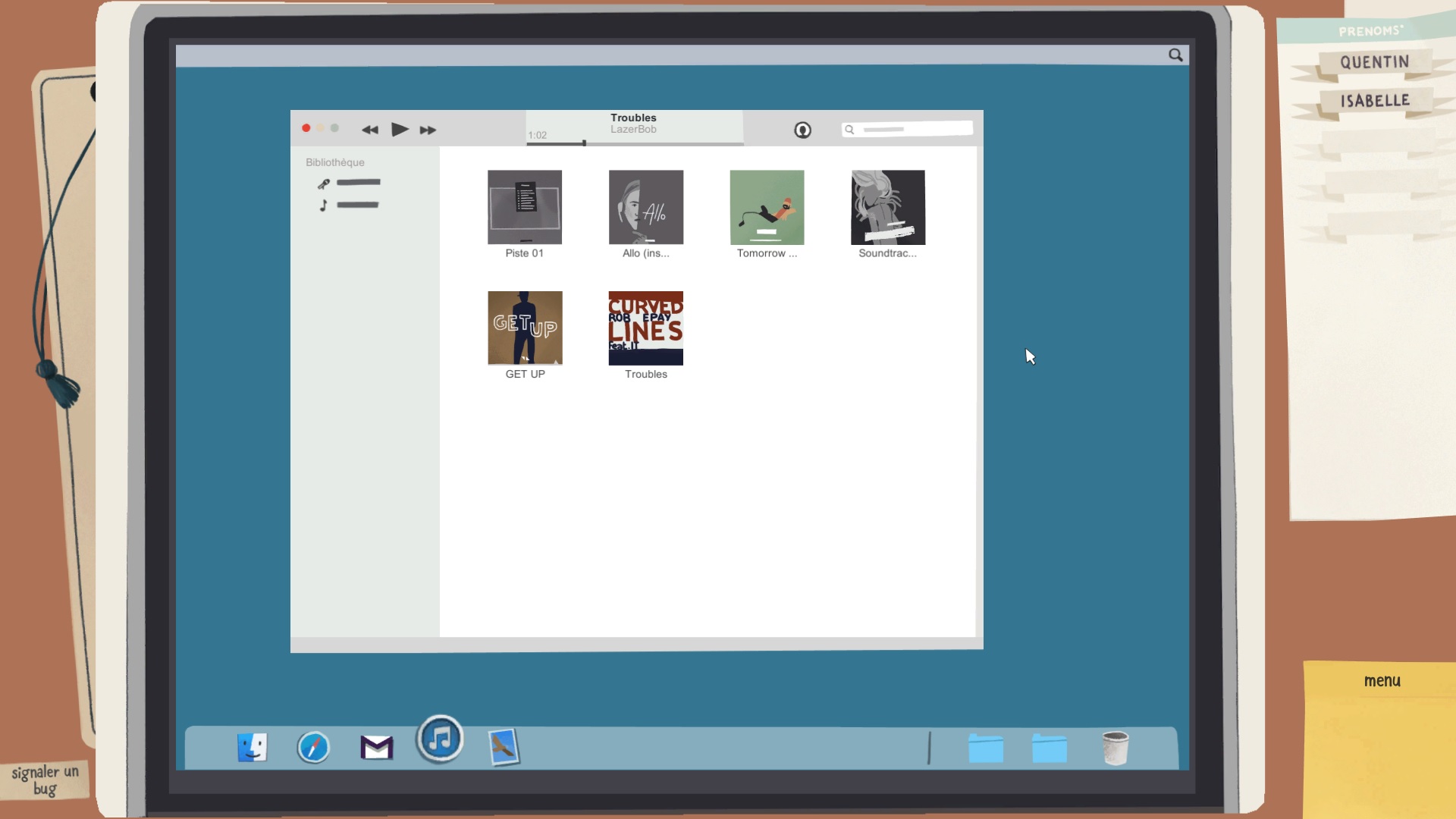The image size is (1456, 819).
Task: Open the trash can in the dock
Action: pyautogui.click(x=1115, y=748)
